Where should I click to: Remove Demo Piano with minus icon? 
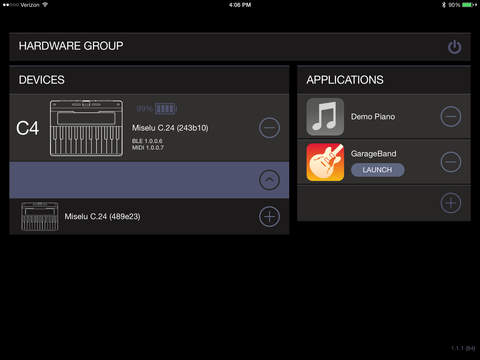click(451, 117)
